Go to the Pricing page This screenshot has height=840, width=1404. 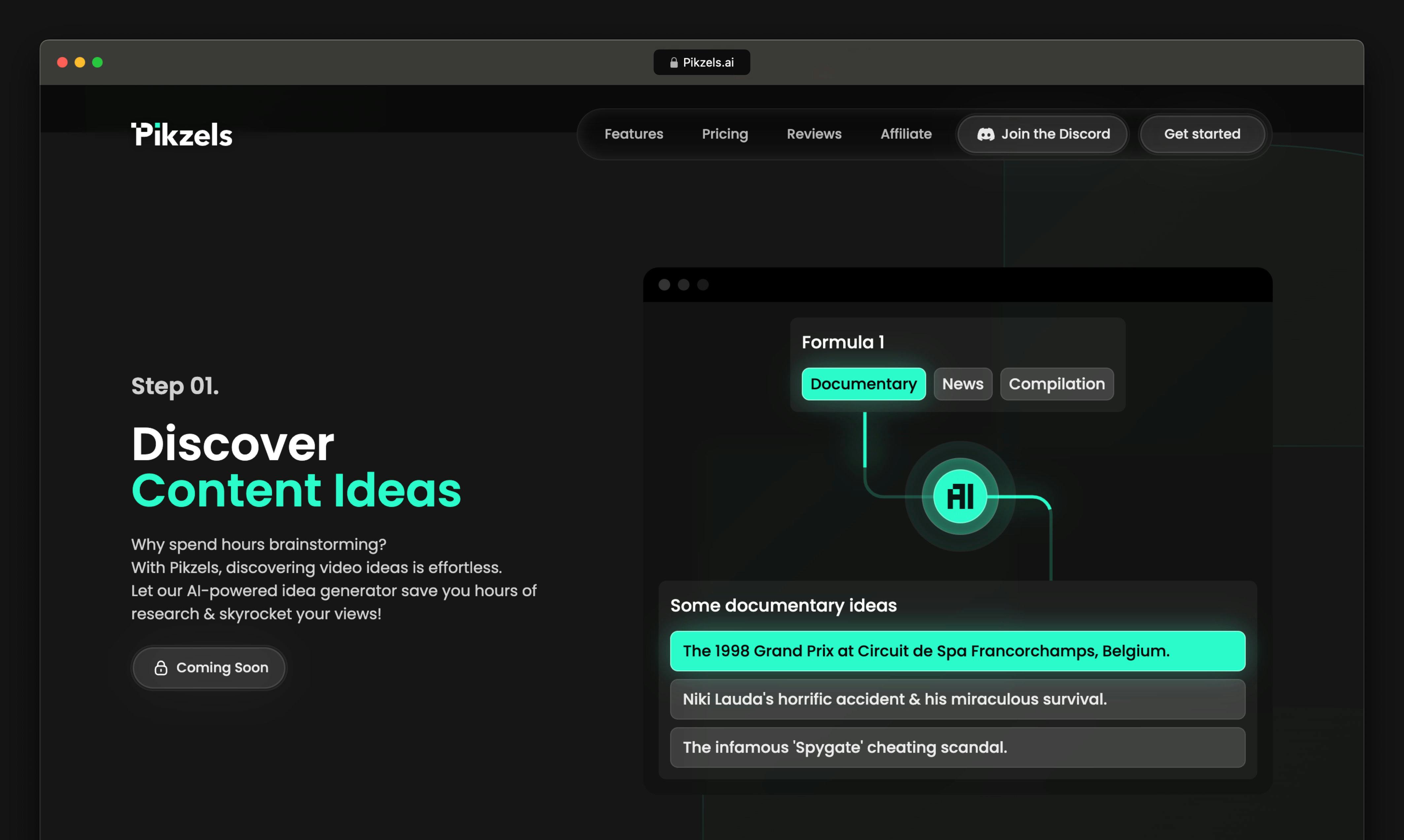[x=725, y=134]
